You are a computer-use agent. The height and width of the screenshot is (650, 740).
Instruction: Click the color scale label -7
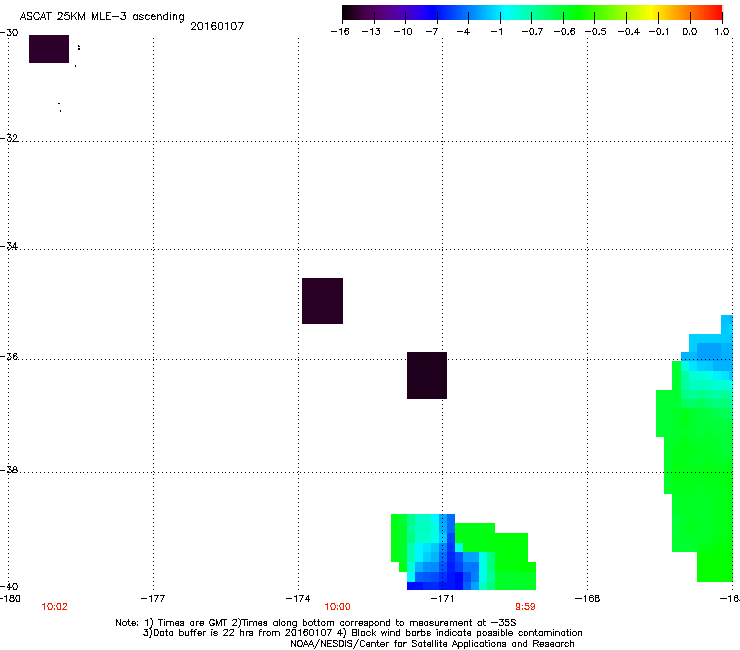click(432, 32)
